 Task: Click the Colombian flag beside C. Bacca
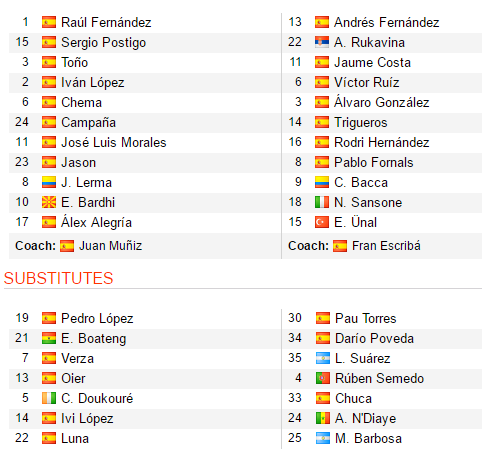[322, 182]
